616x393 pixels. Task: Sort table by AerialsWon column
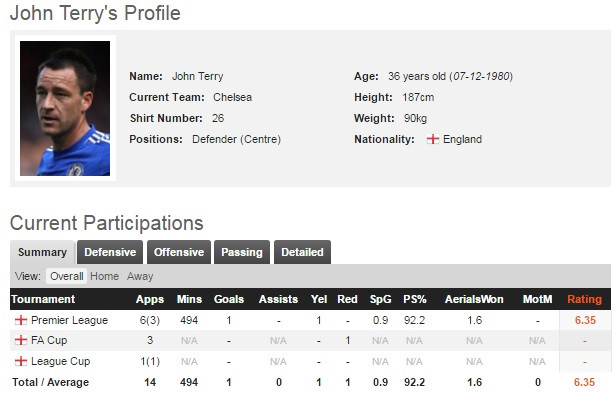tap(474, 299)
